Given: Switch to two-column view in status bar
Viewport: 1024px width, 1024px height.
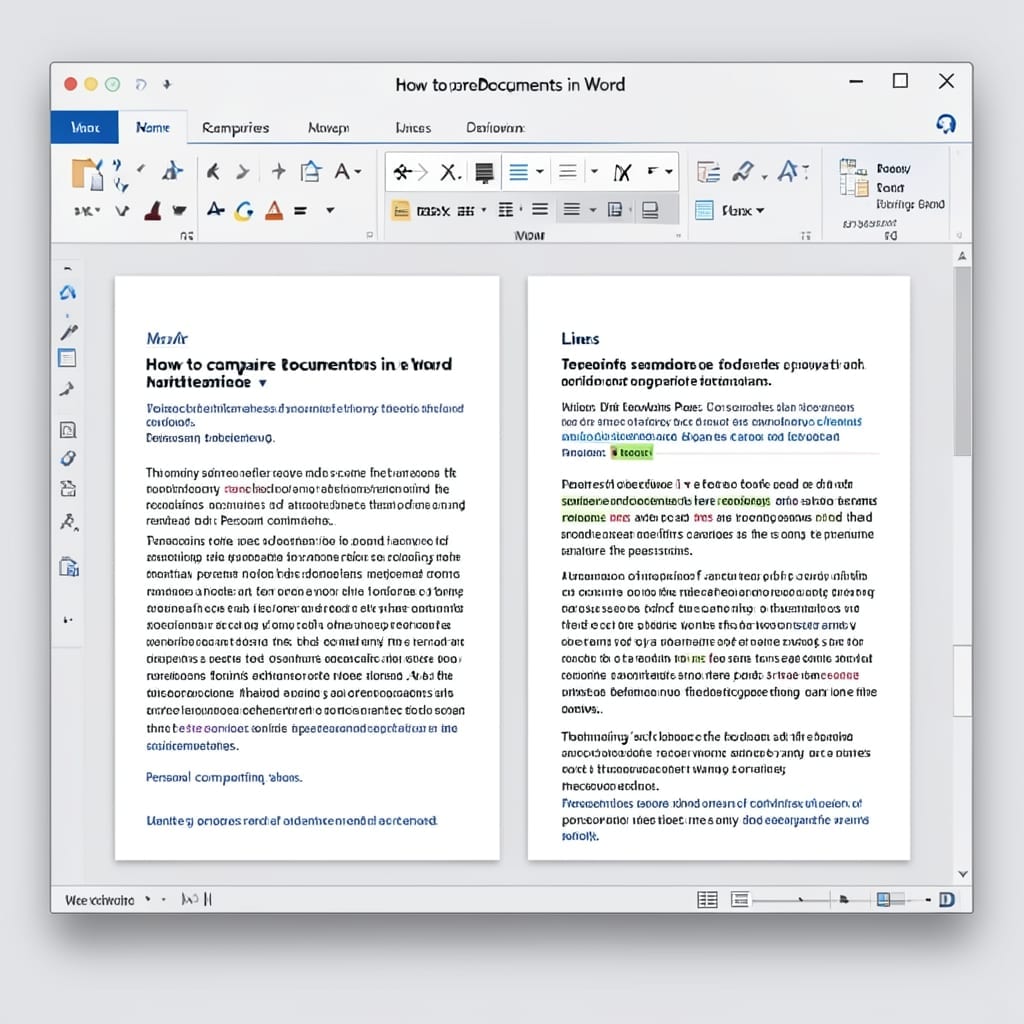Looking at the screenshot, I should pos(707,899).
